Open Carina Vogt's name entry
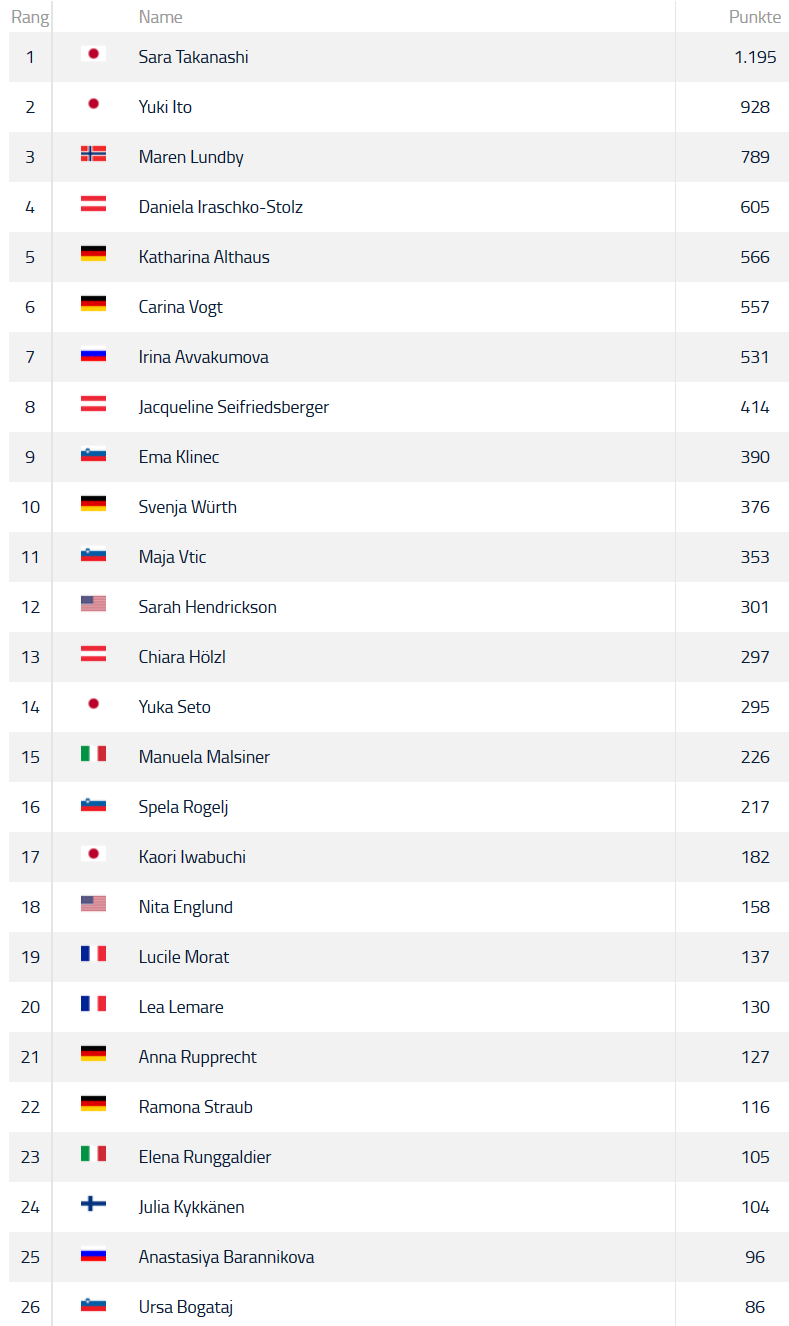Screen dimensions: 789x1326 pos(180,307)
